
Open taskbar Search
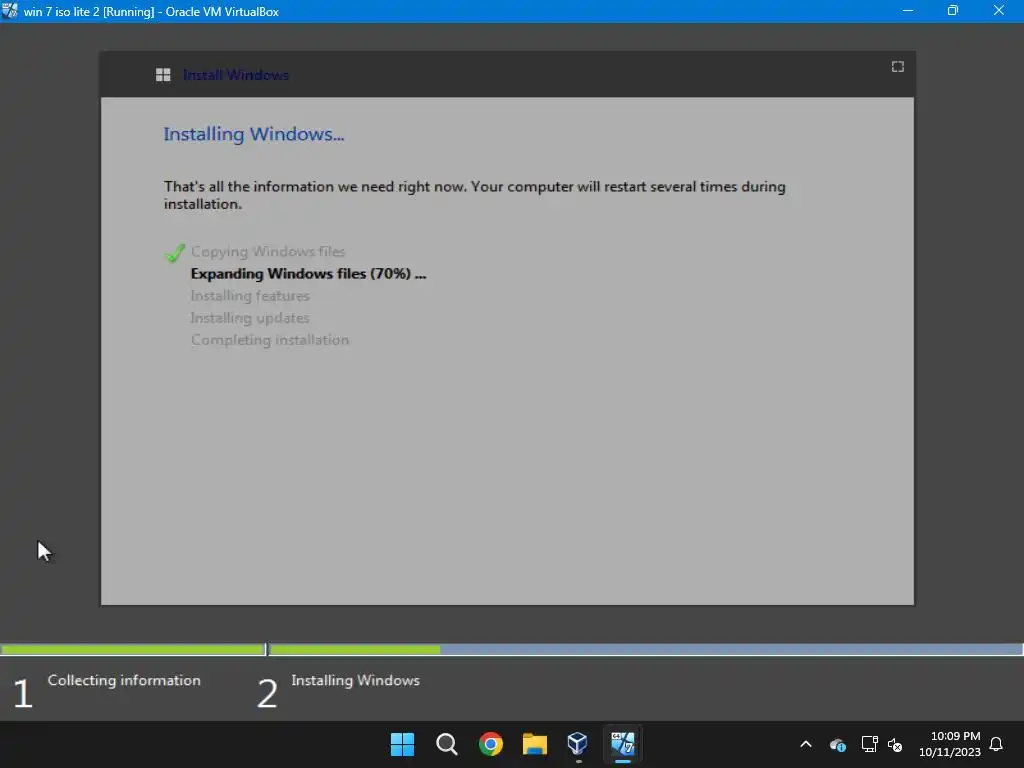click(x=447, y=744)
